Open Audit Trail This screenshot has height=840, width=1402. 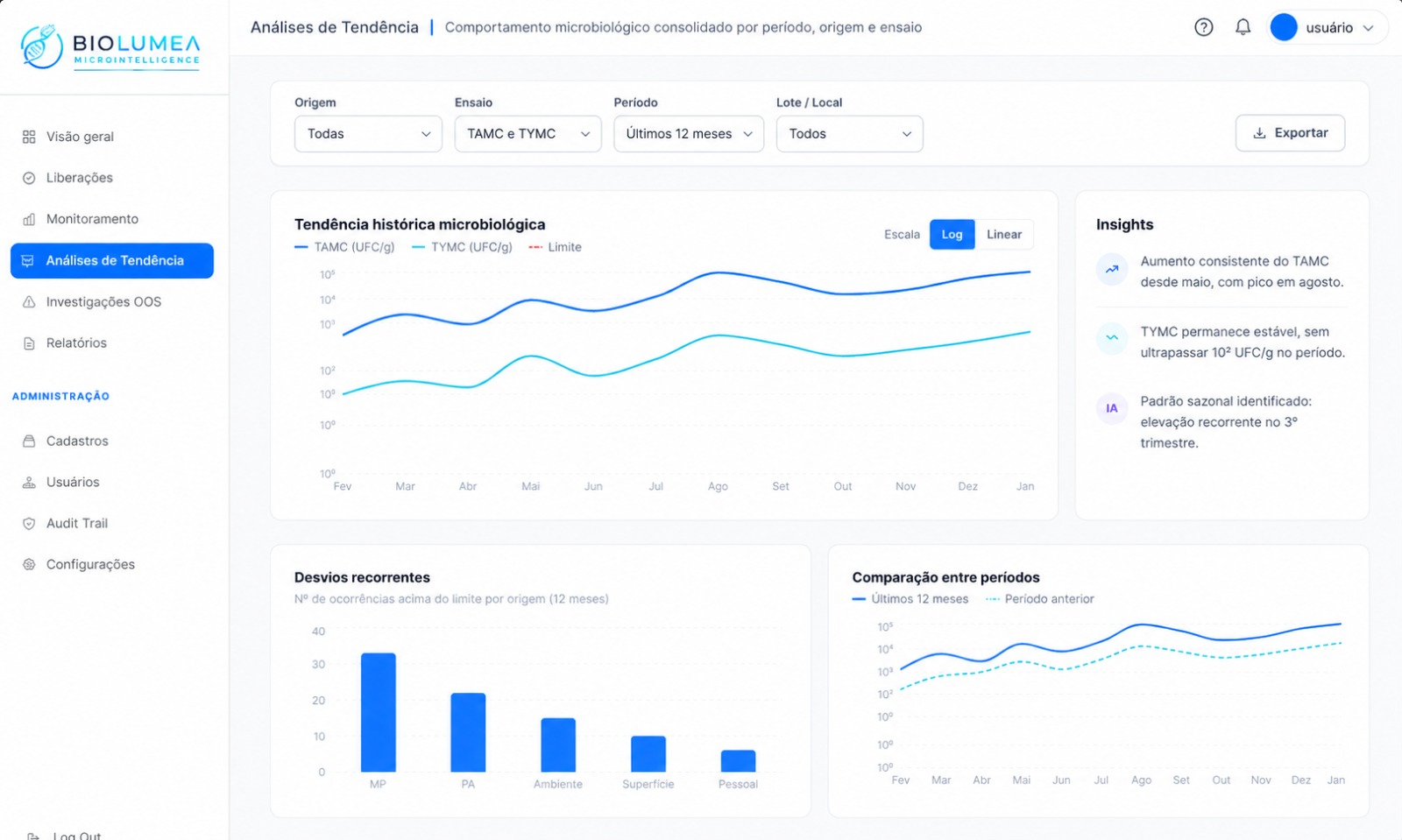point(112,524)
